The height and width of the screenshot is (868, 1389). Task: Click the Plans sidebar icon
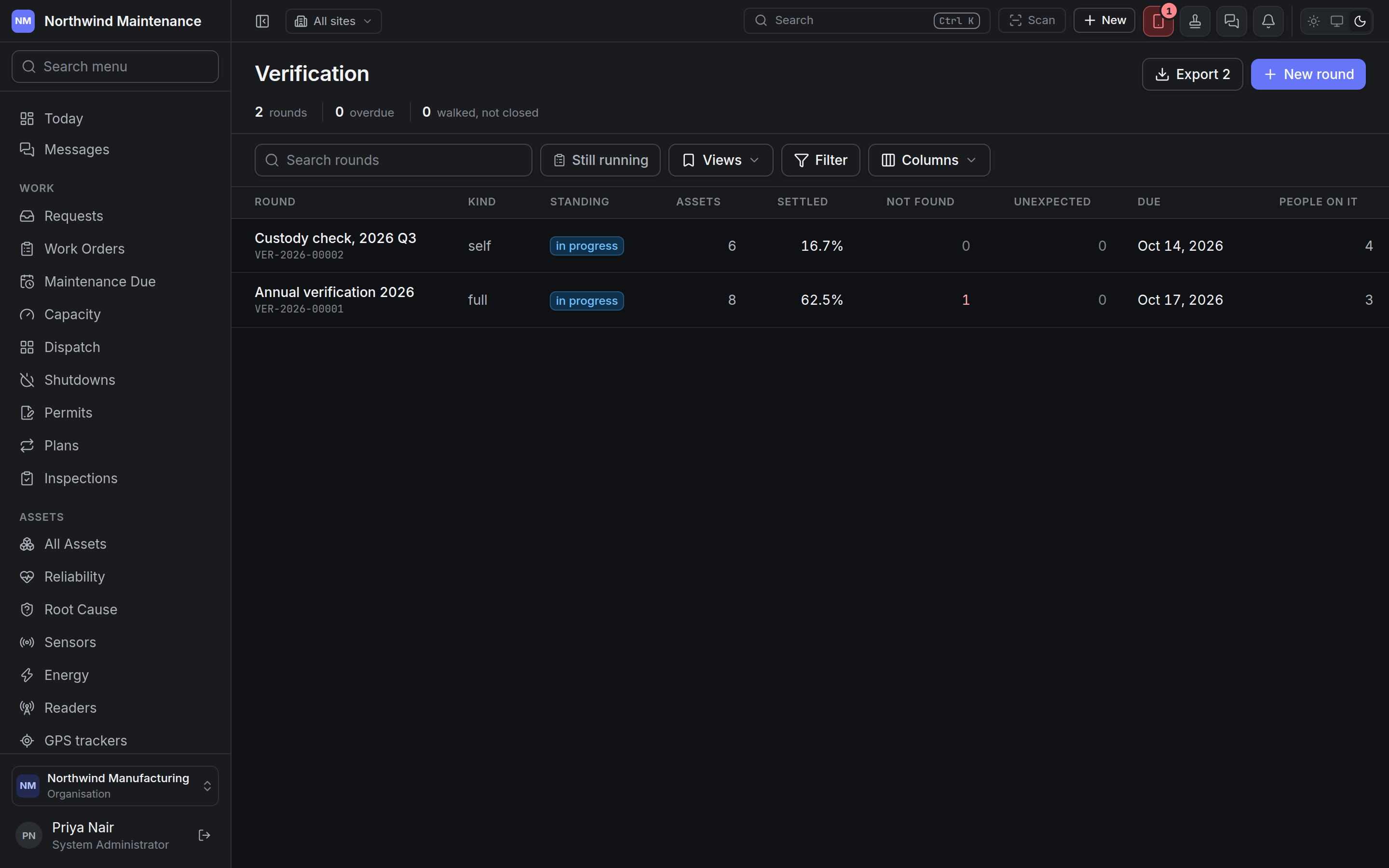click(27, 446)
